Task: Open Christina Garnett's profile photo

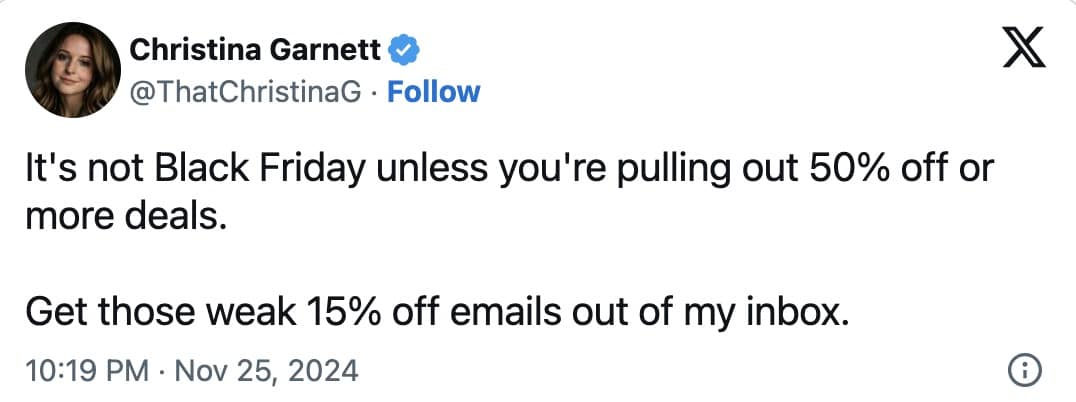Action: [69, 70]
